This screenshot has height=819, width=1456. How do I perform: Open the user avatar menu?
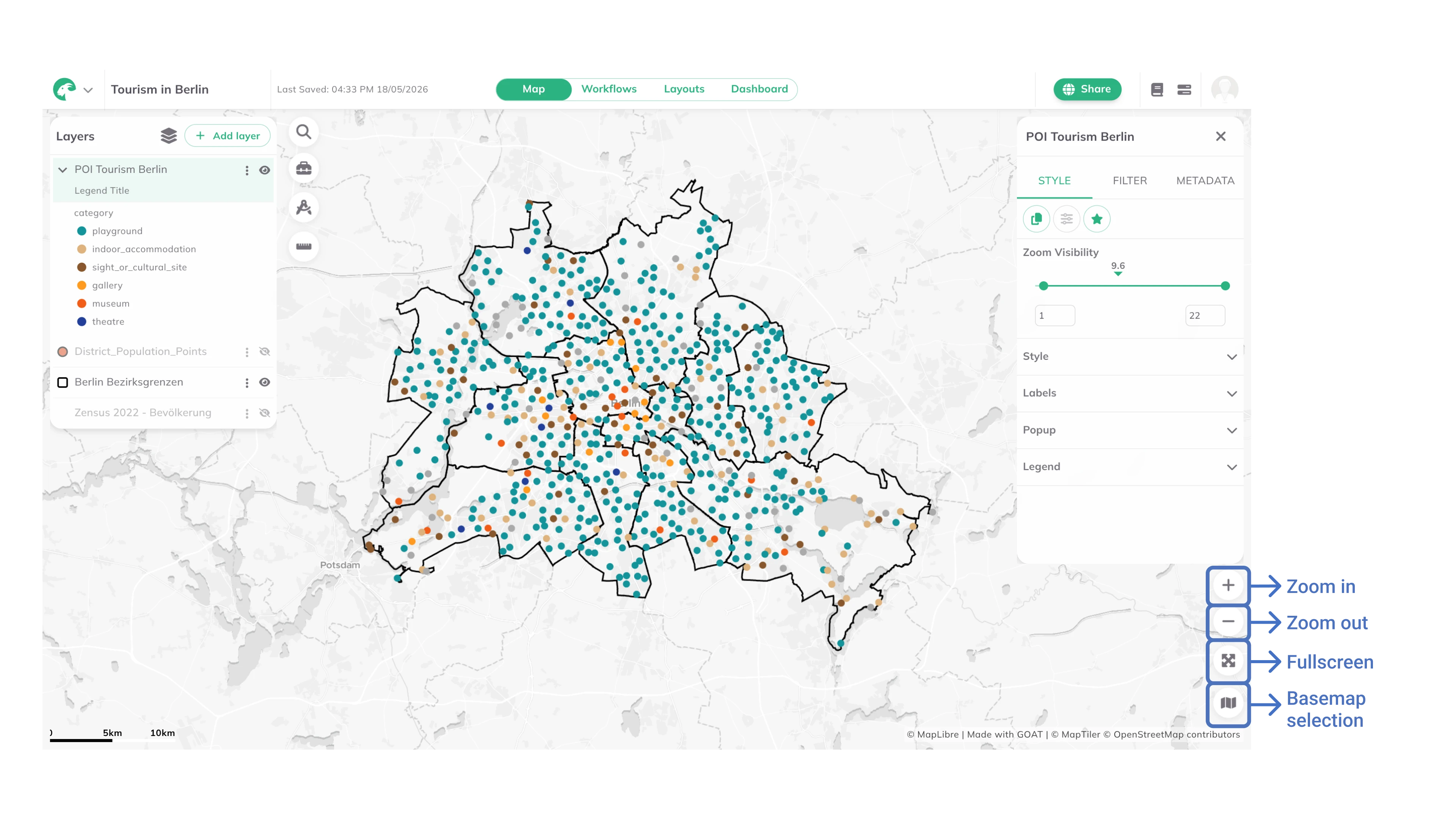(x=1224, y=89)
